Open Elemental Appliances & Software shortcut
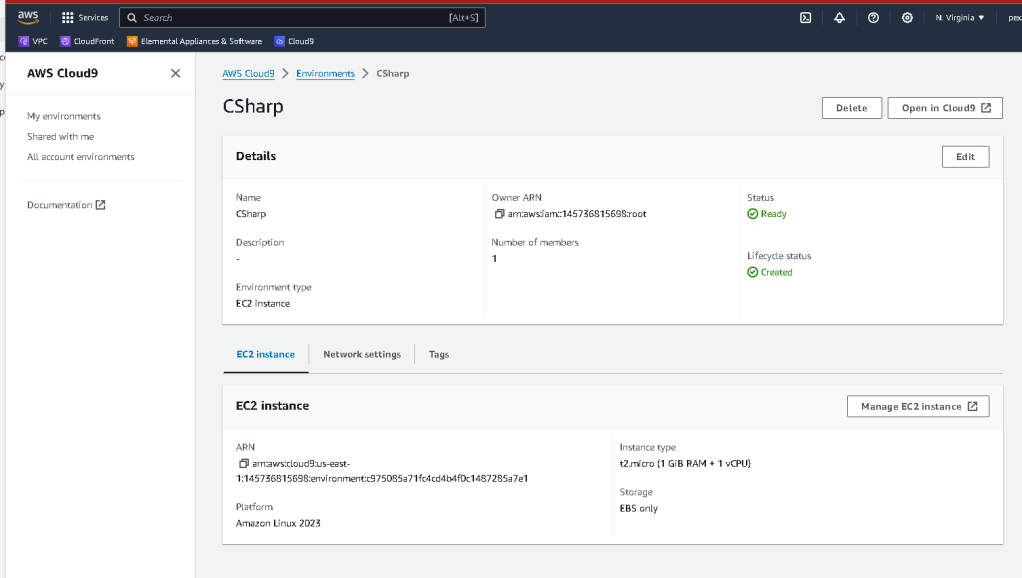Image resolution: width=1022 pixels, height=578 pixels. 194,41
